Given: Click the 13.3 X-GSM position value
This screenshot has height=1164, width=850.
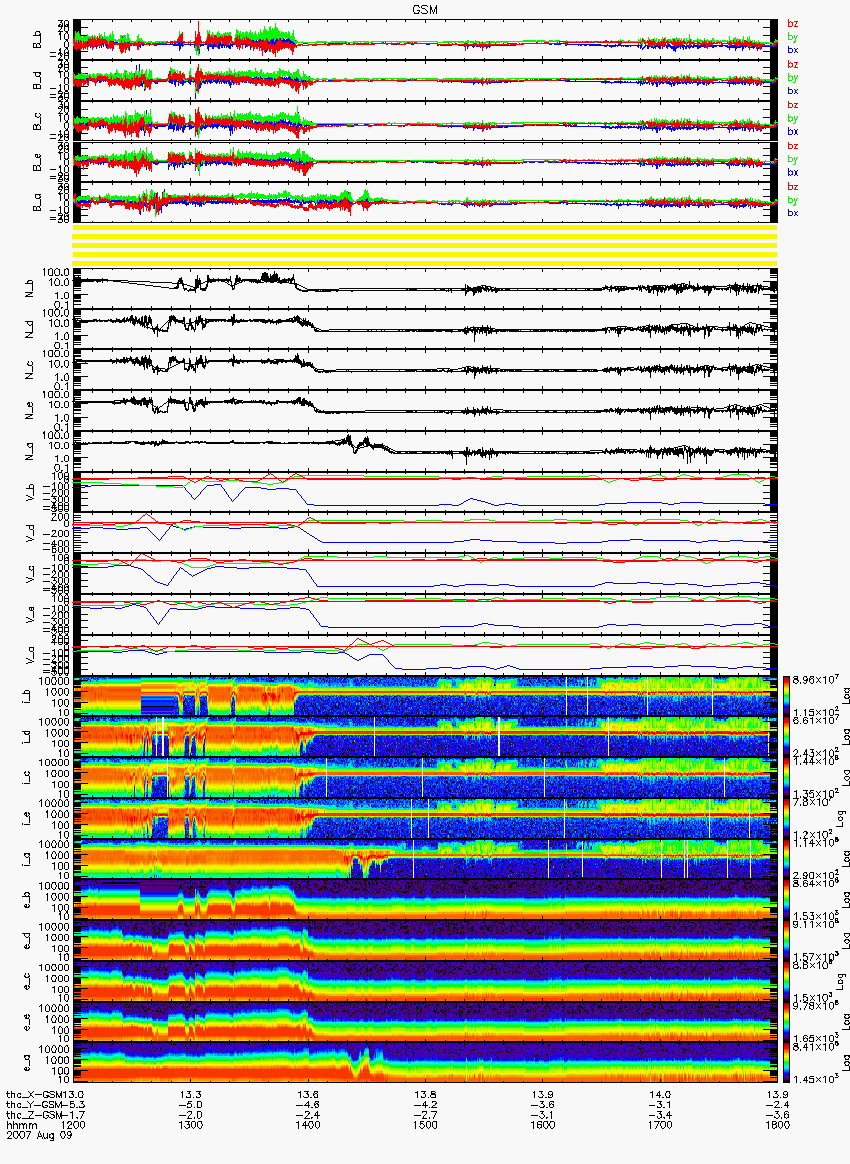Looking at the screenshot, I should pos(191,1095).
